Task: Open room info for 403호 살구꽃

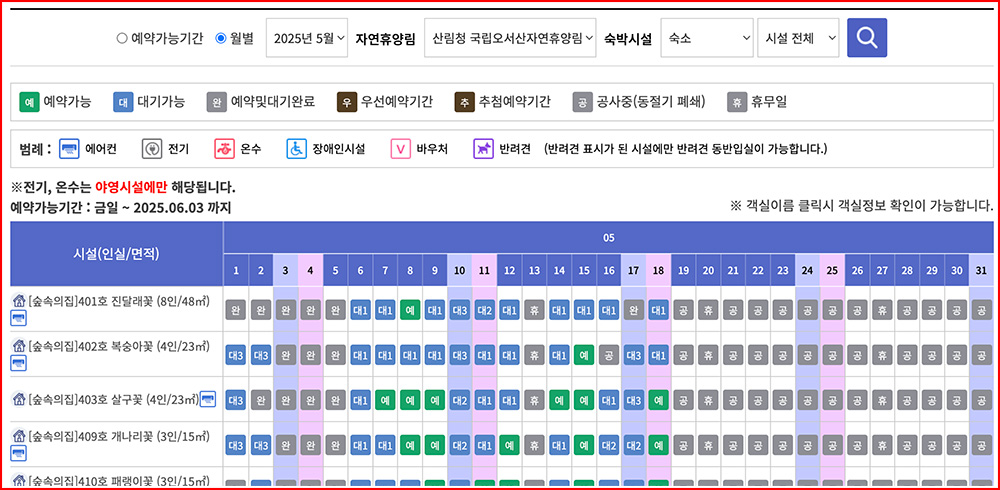Action: 114,399
